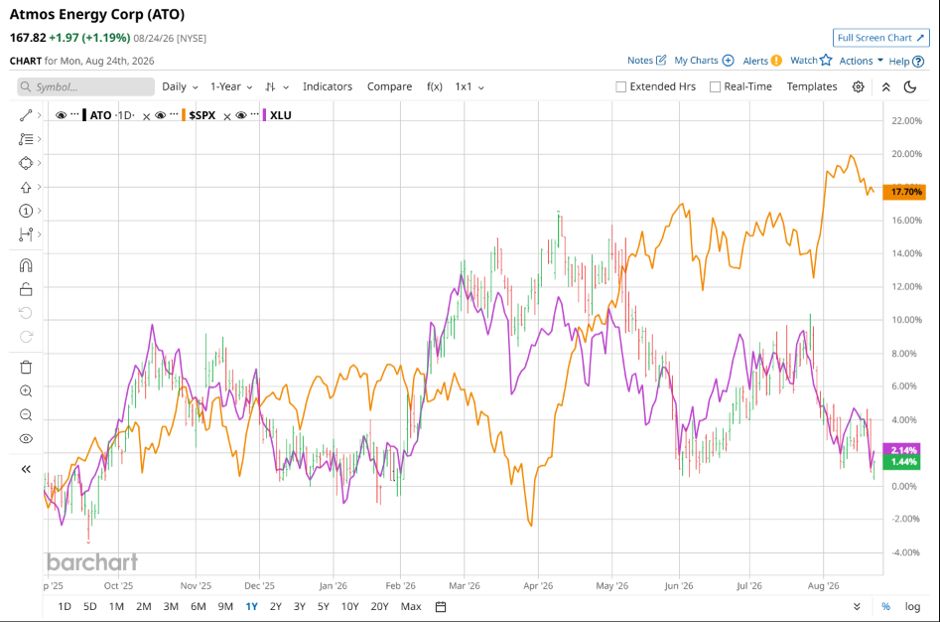940x622 pixels.
Task: Click the Notes edit icon
Action: click(661, 60)
